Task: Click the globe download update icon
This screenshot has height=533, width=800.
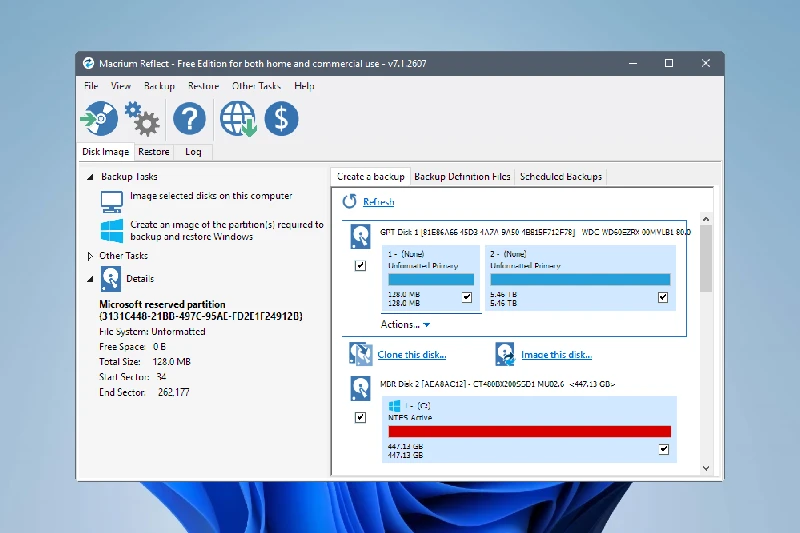Action: tap(238, 119)
